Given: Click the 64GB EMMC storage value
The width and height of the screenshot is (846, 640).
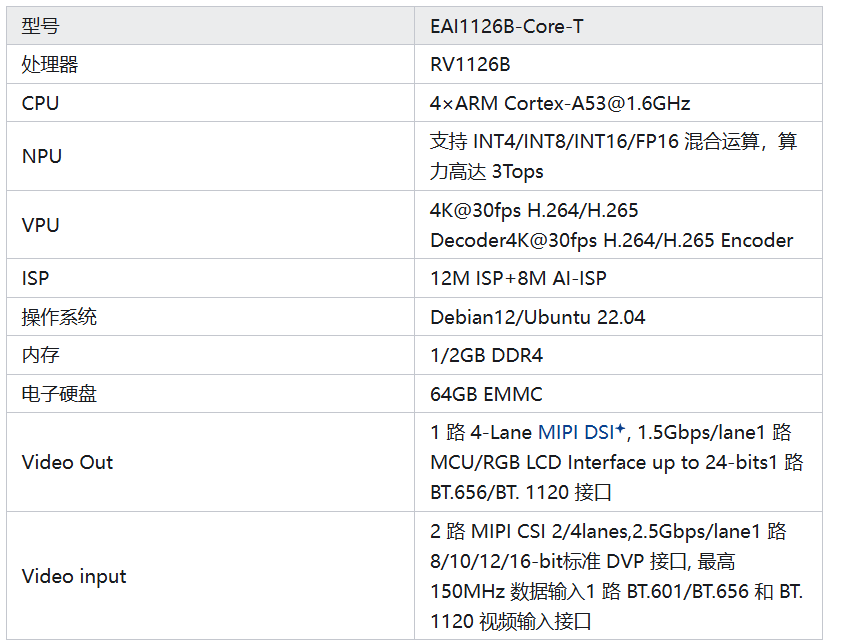Looking at the screenshot, I should [x=486, y=394].
